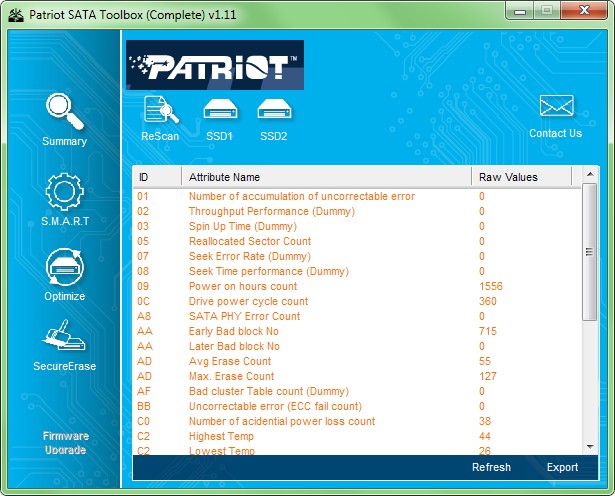Click the app icon in title bar
The width and height of the screenshot is (615, 496).
[x=16, y=15]
